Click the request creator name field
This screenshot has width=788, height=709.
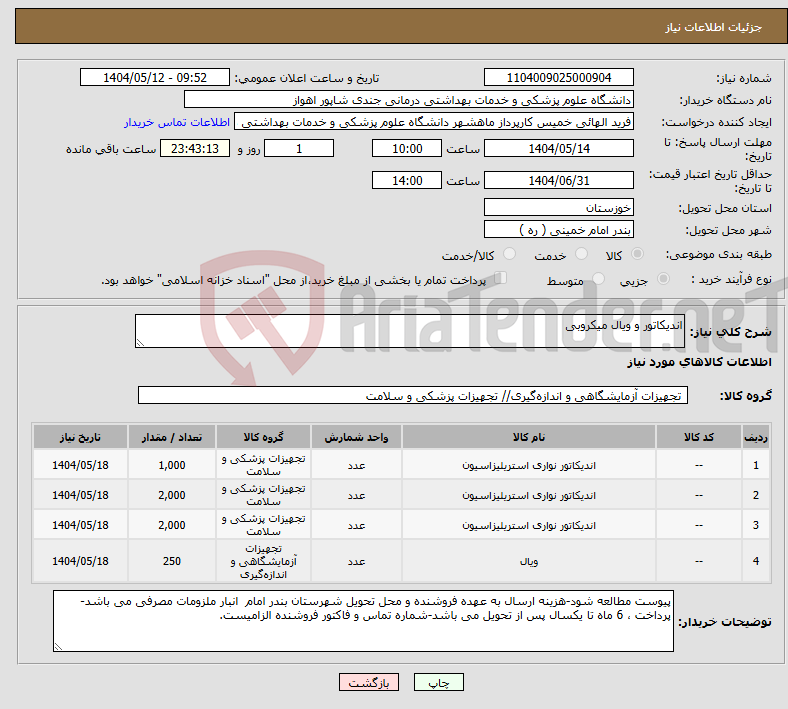click(434, 122)
